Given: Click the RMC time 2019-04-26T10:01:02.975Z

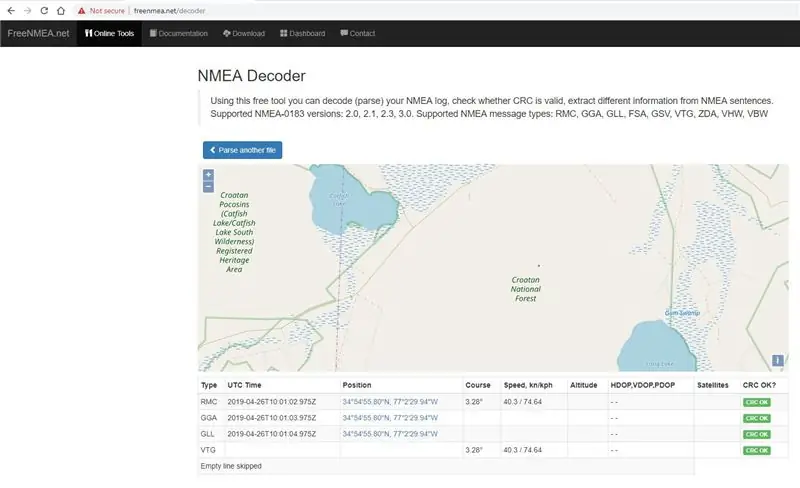Looking at the screenshot, I should [272, 402].
